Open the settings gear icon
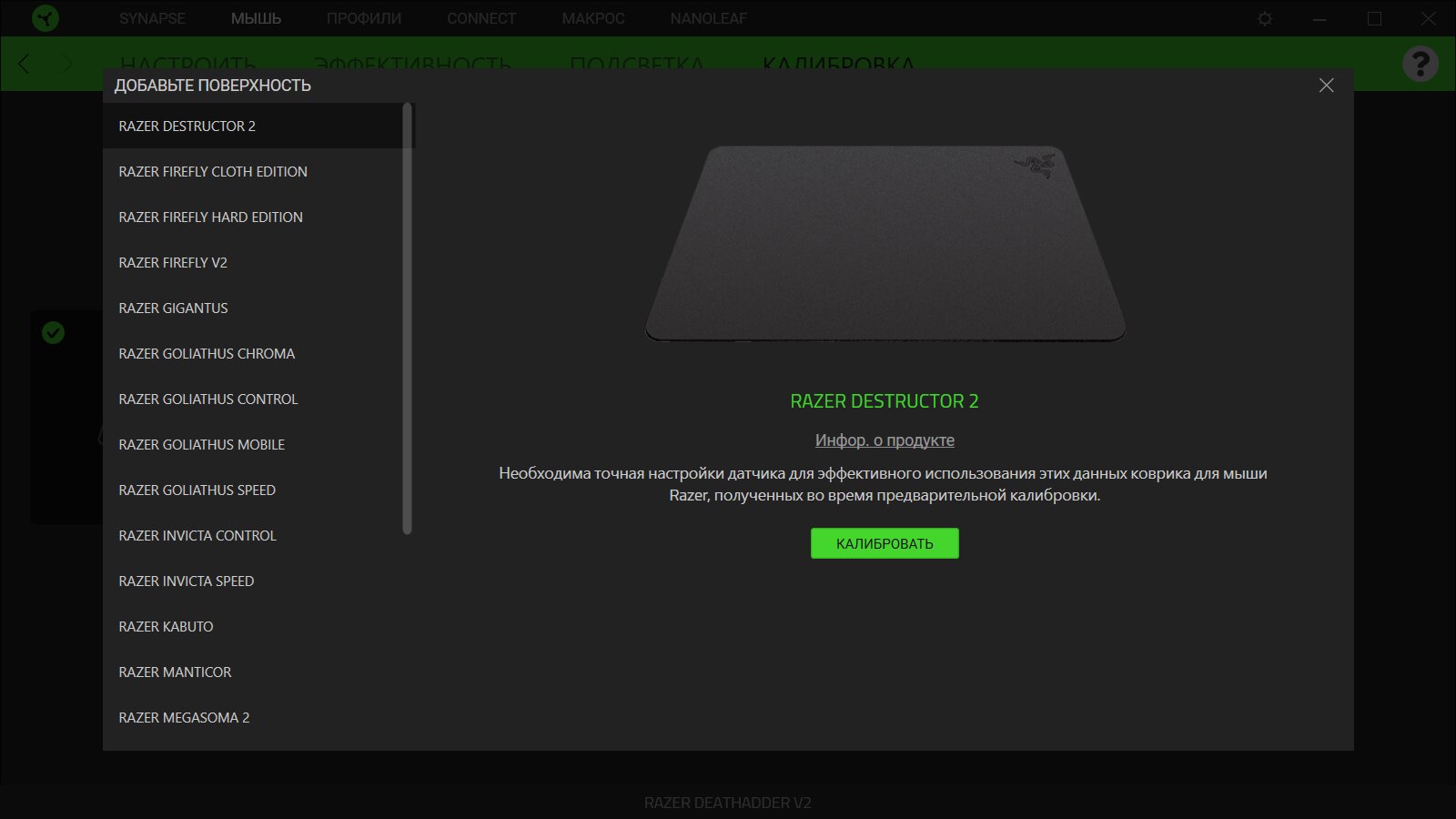Screen dimensions: 1456x819 tap(1265, 18)
